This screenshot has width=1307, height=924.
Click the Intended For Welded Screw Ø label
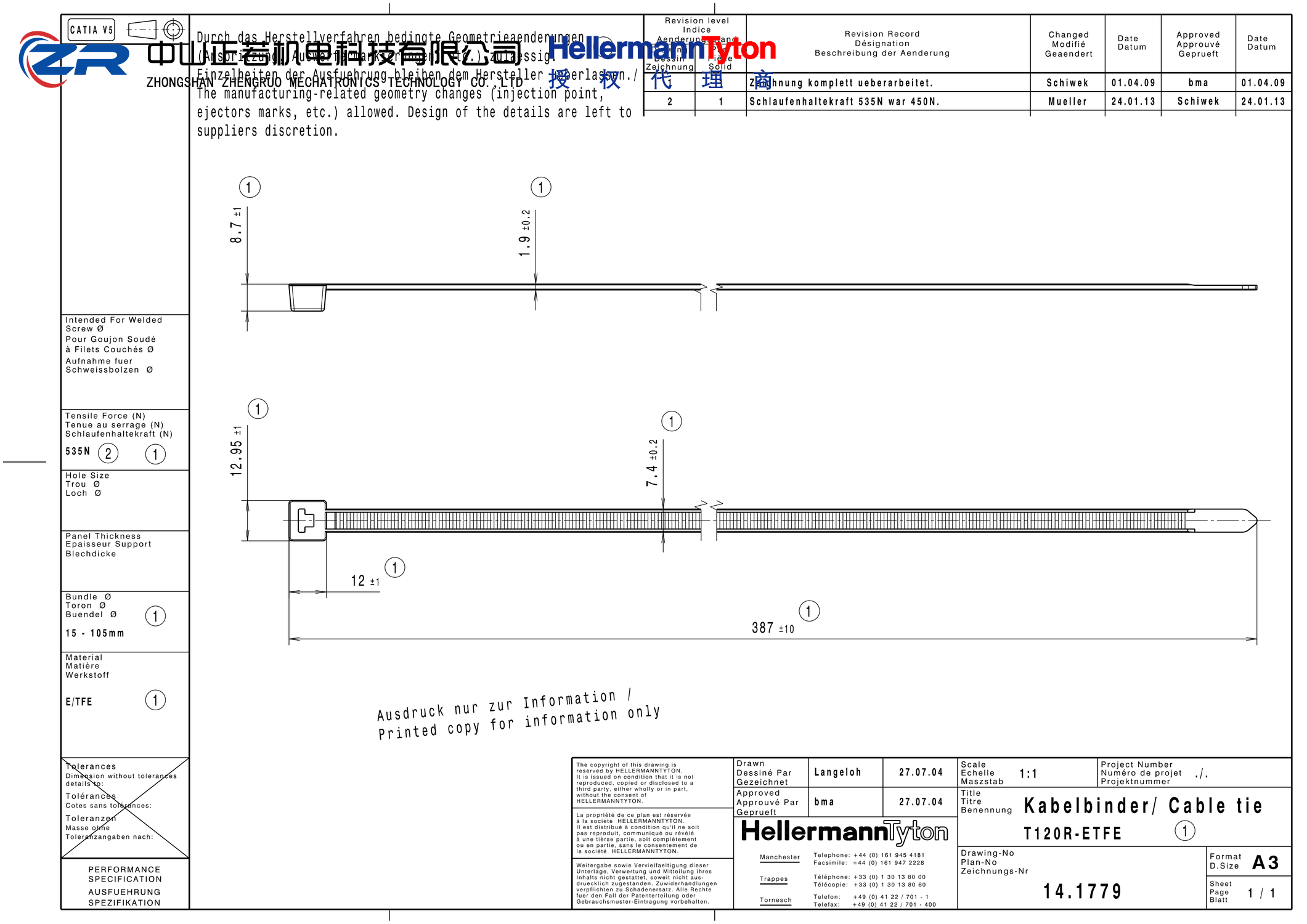(x=114, y=325)
